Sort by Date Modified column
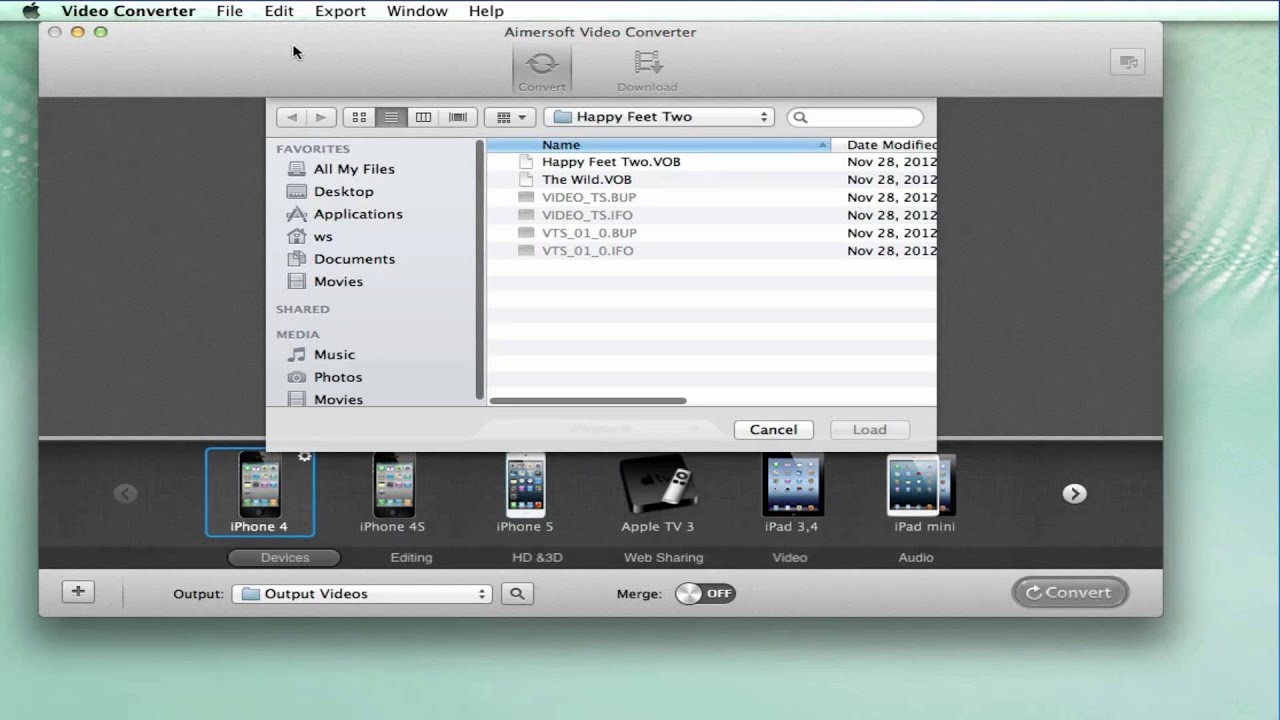The height and width of the screenshot is (720, 1280). [x=886, y=145]
